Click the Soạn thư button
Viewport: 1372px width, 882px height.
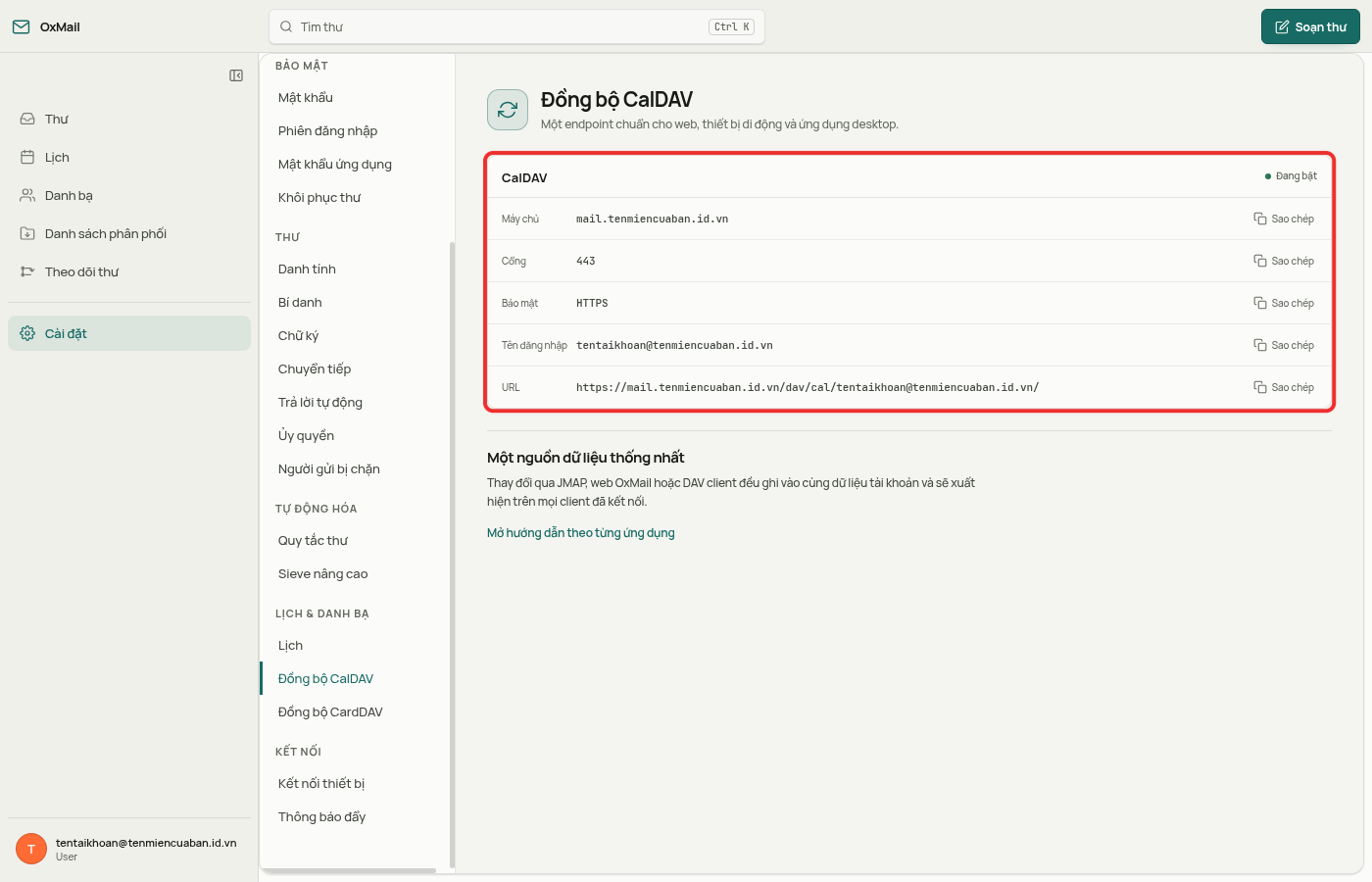click(x=1310, y=26)
